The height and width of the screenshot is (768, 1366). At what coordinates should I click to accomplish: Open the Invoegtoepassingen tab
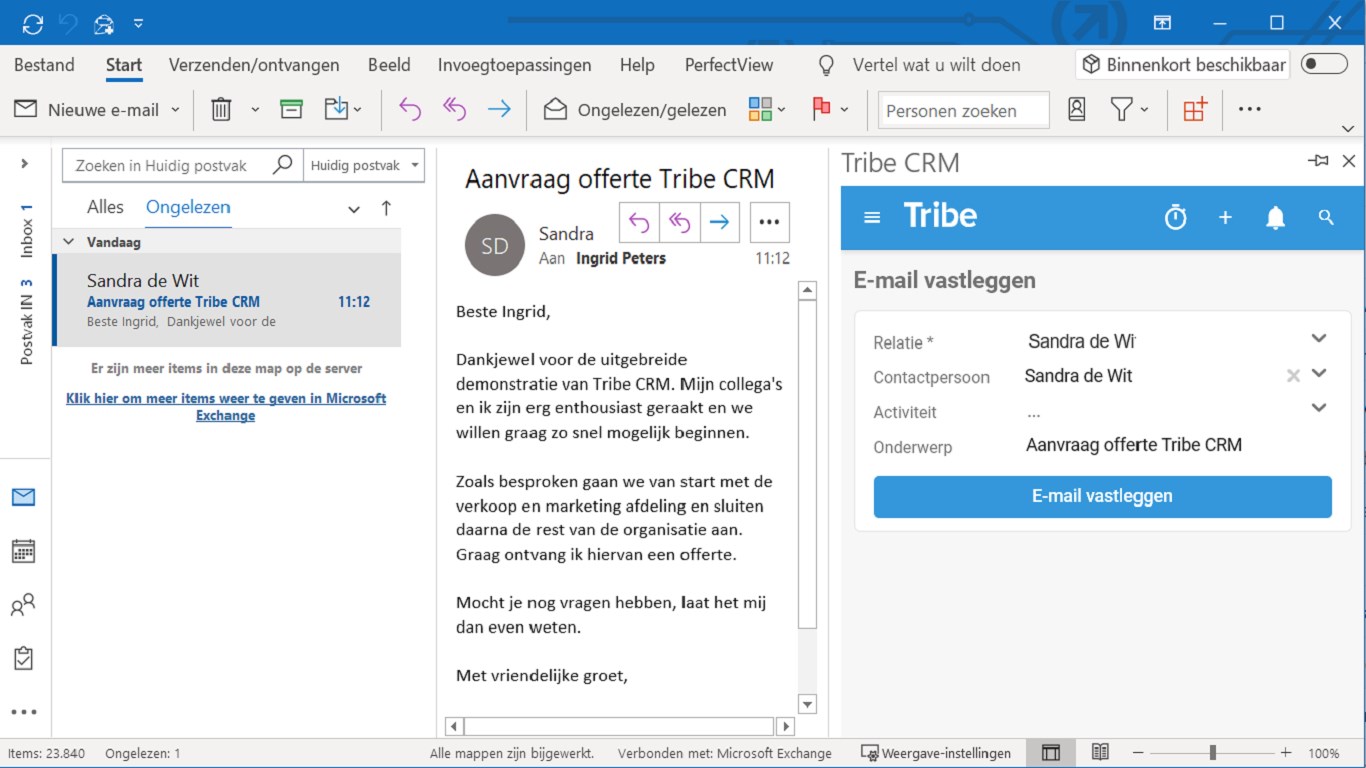tap(514, 65)
